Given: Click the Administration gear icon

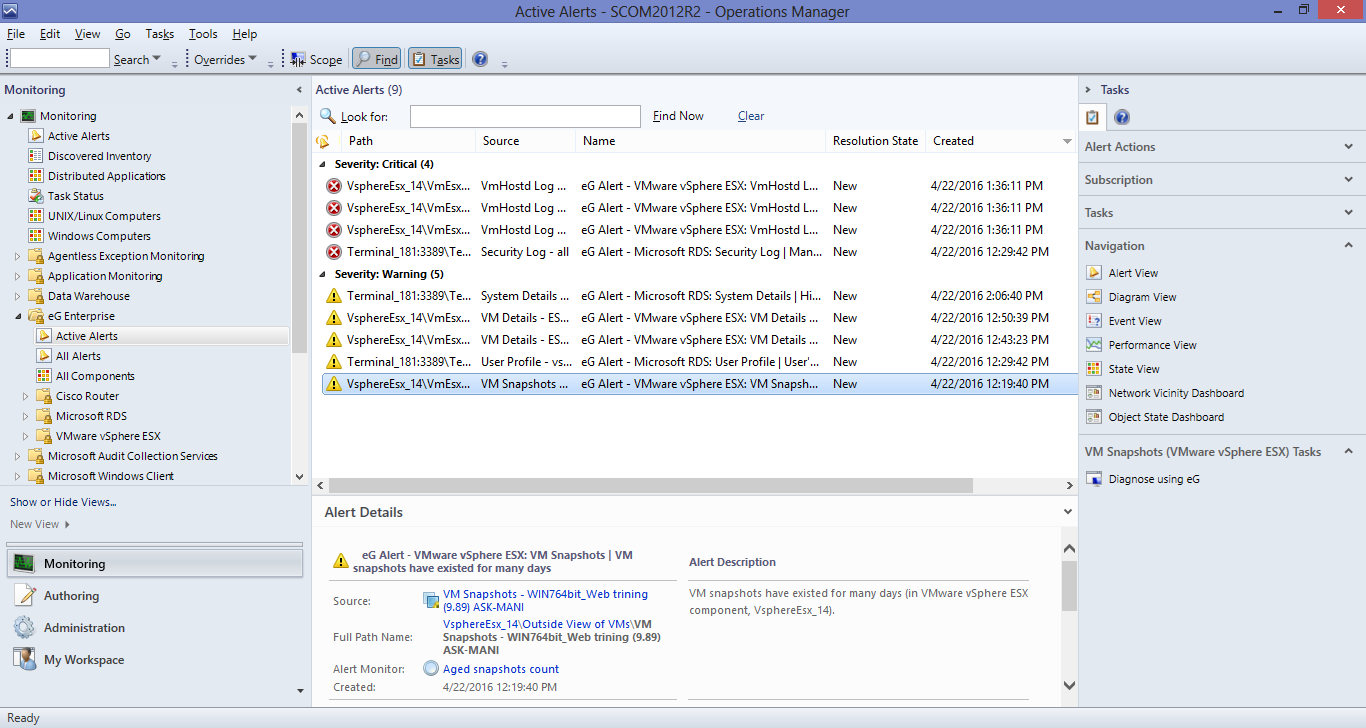Looking at the screenshot, I should point(24,628).
